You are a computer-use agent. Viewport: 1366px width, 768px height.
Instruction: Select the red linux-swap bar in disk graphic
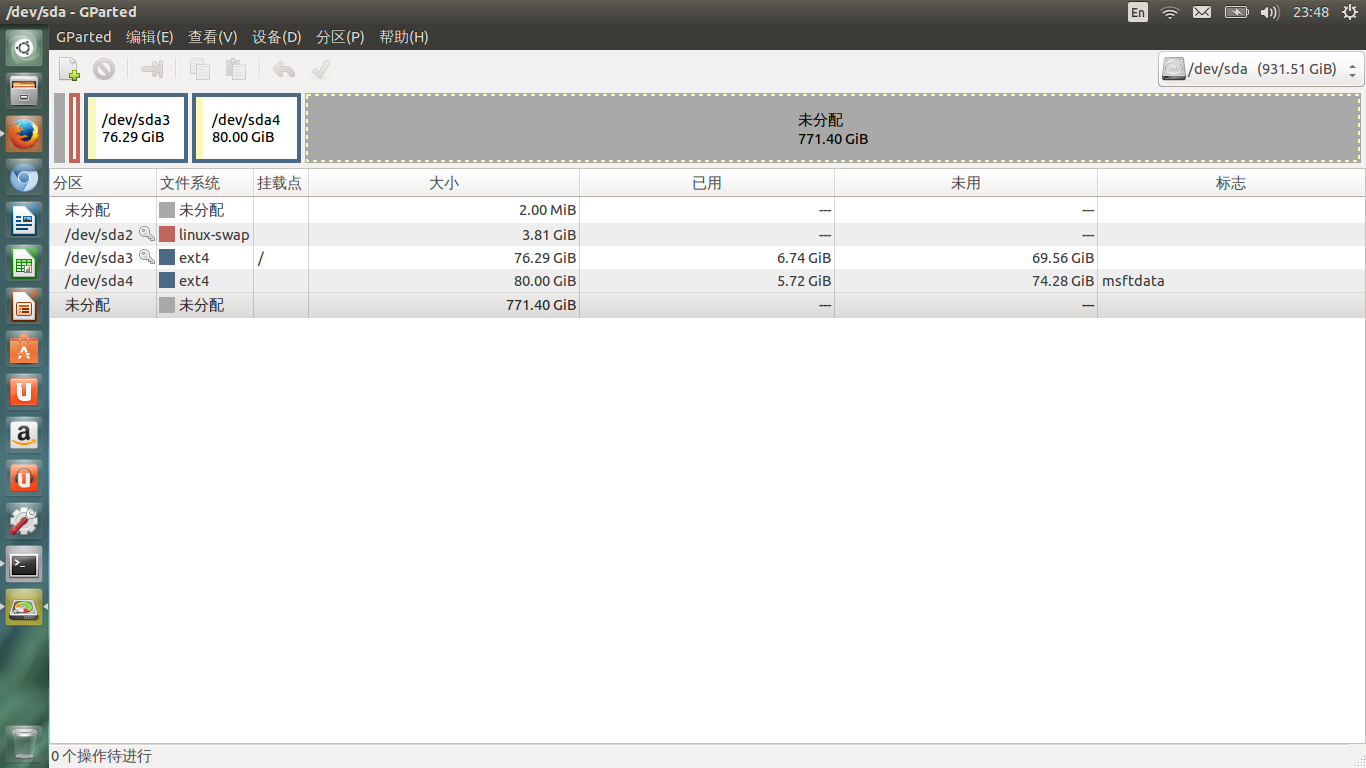(74, 128)
